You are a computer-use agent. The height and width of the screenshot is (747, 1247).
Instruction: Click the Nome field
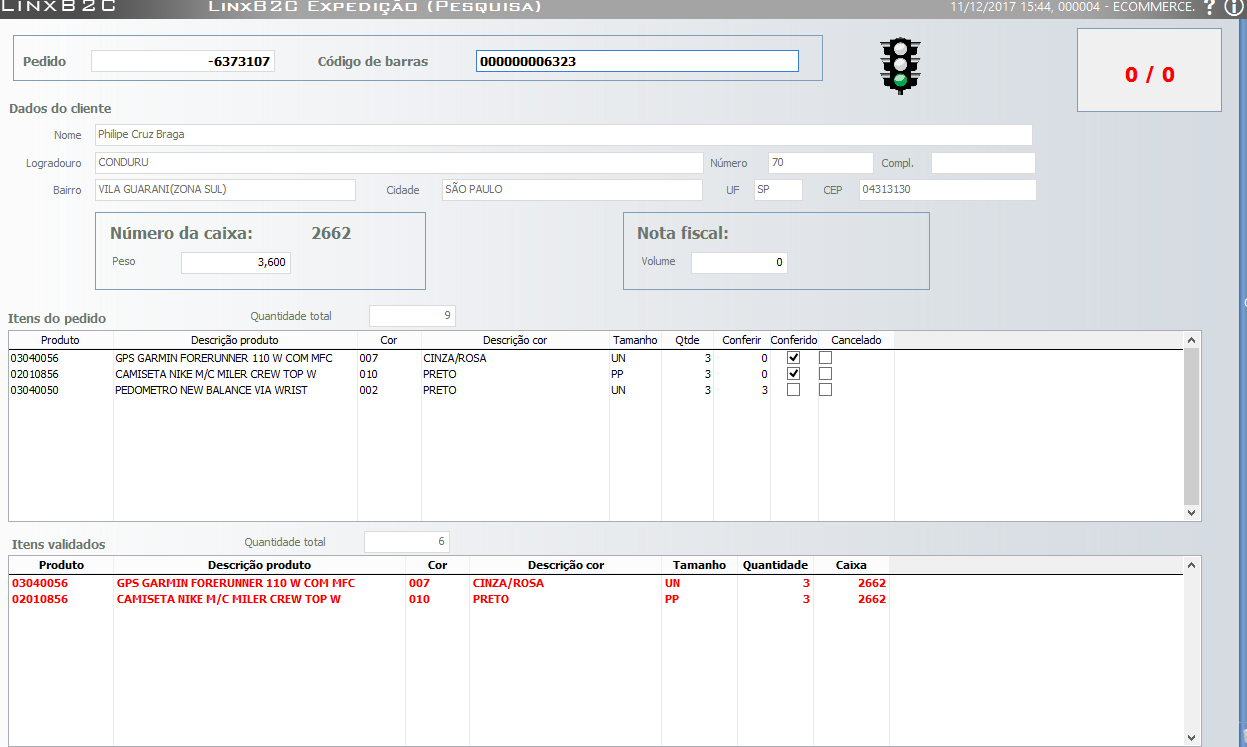[563, 135]
